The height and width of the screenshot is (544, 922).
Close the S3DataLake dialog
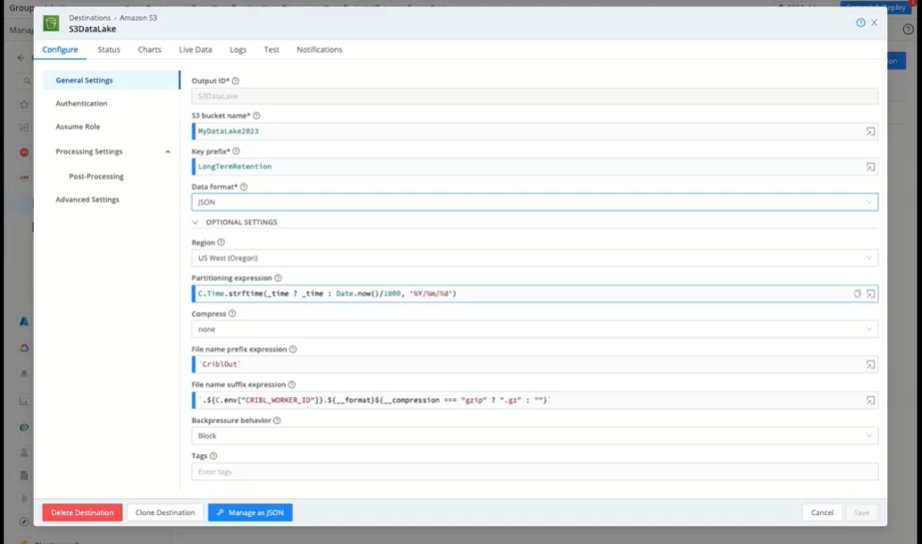point(874,22)
